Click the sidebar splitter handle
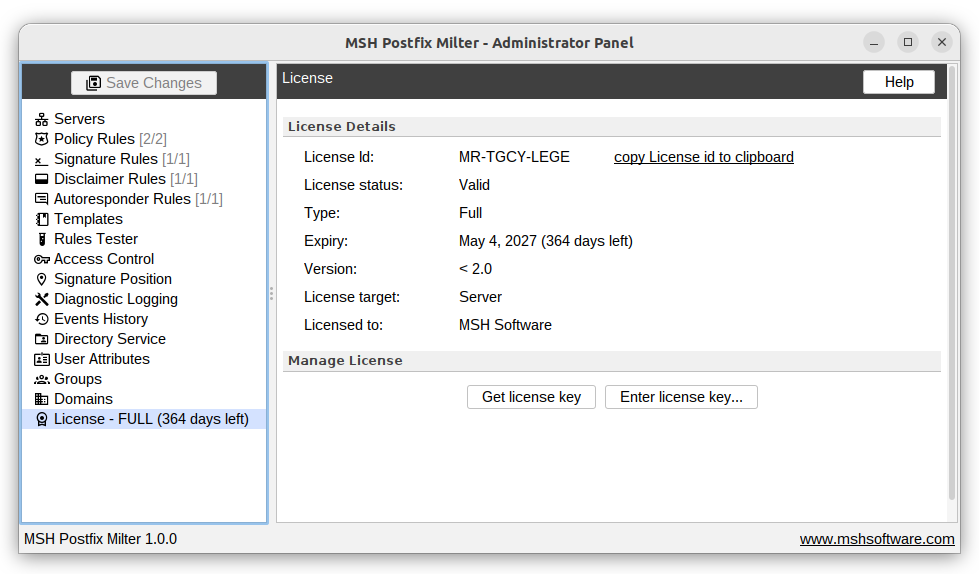Viewport: 979px width, 574px height. coord(272,293)
